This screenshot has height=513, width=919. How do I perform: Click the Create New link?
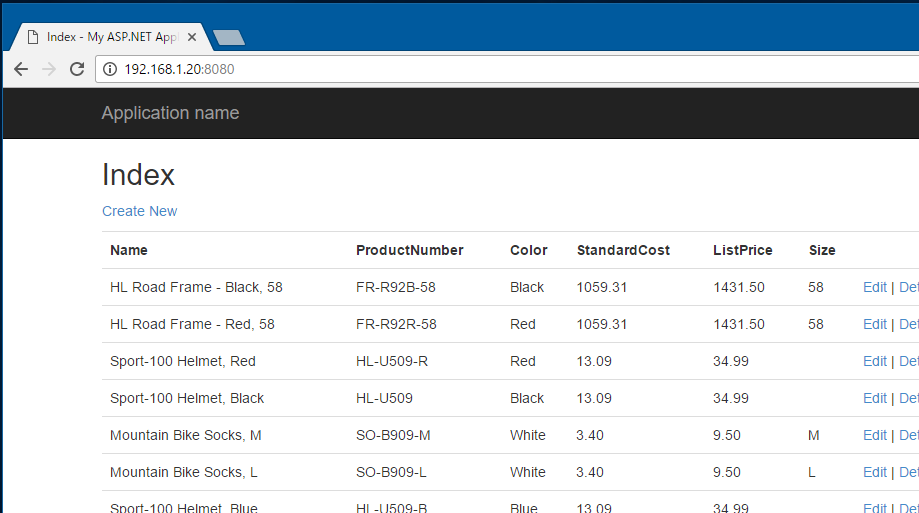tap(139, 211)
